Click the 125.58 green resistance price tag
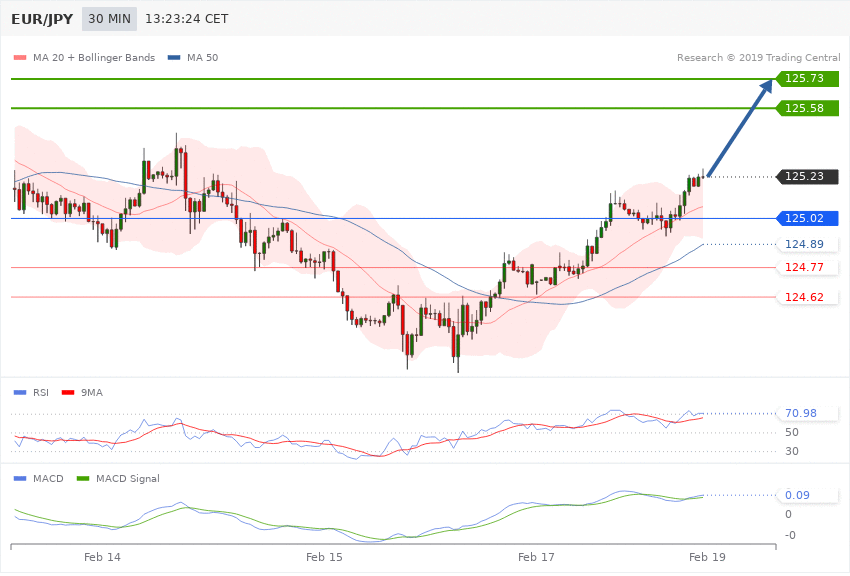Screen dimensions: 850x576 [808, 108]
